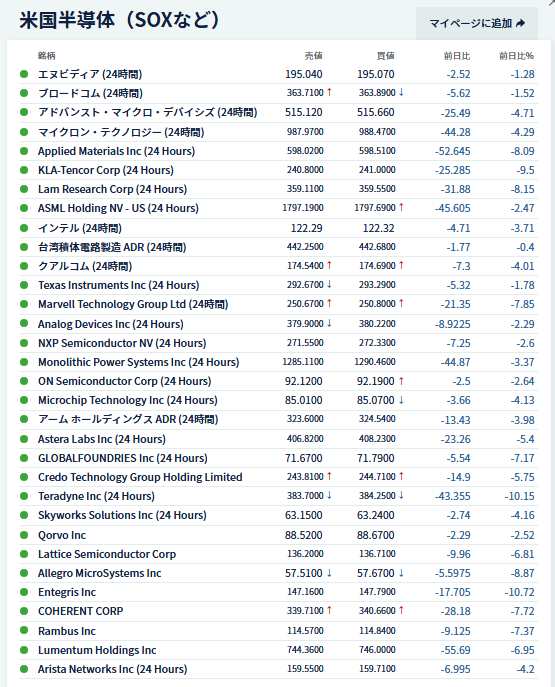555x687 pixels.
Task: Click green status dot for Qorvo Inc
Action: (24, 535)
